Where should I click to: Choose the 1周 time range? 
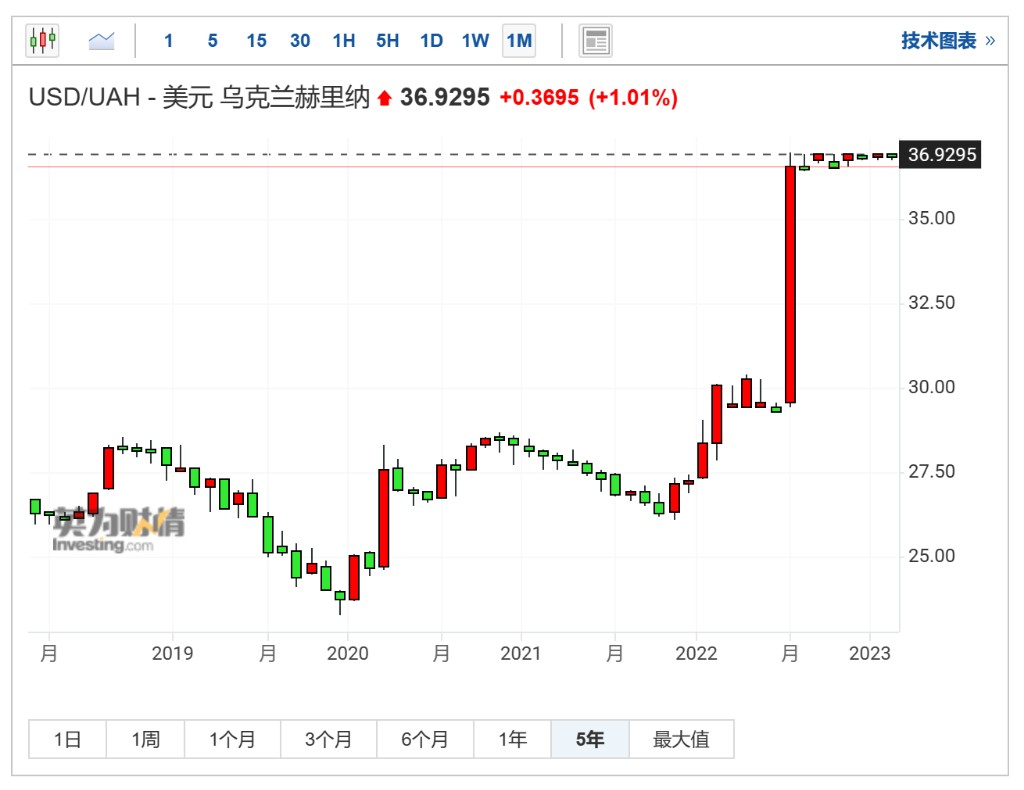click(146, 739)
